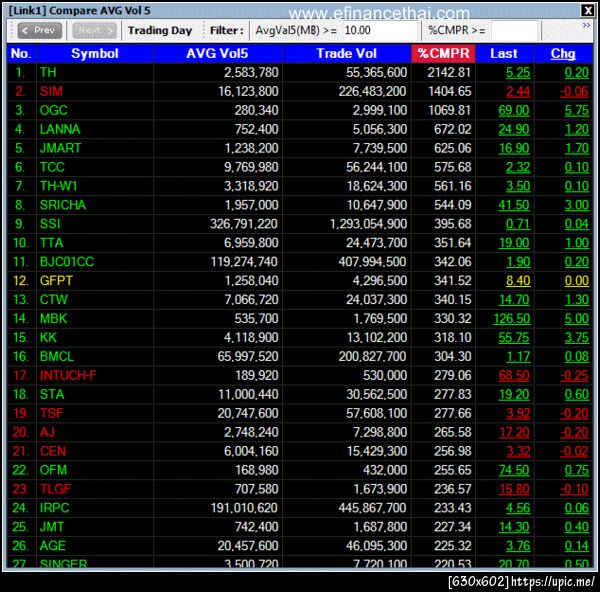
Task: Select the KK symbol
Action: (48, 338)
